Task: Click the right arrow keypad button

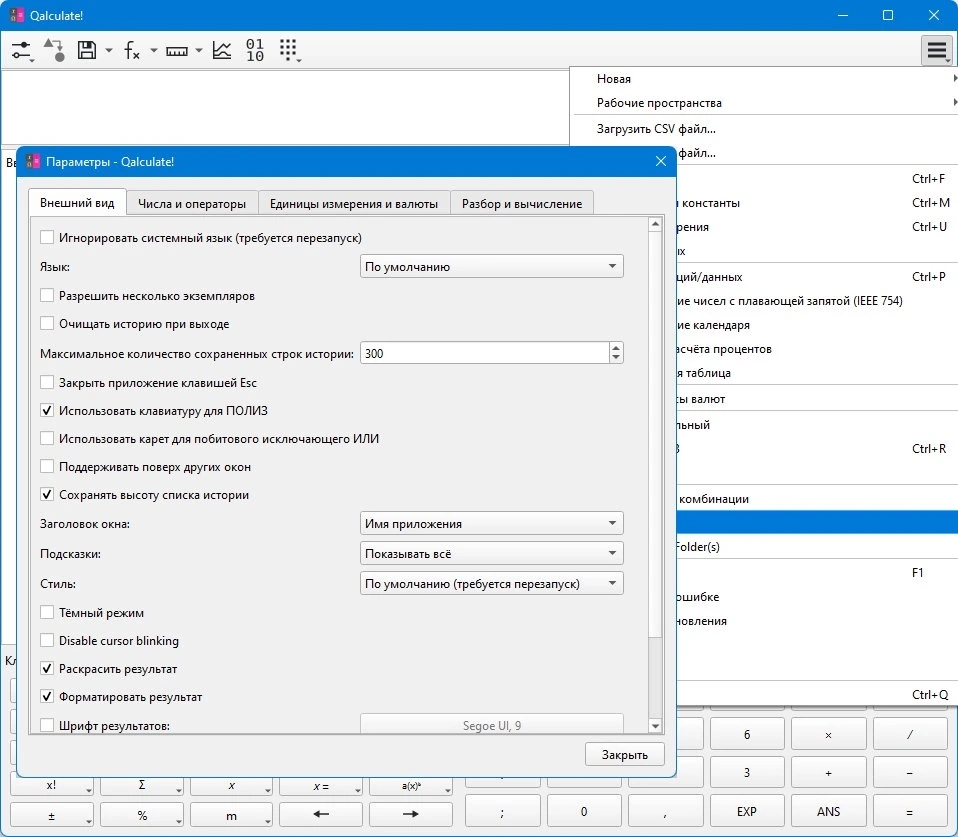Action: tap(411, 814)
